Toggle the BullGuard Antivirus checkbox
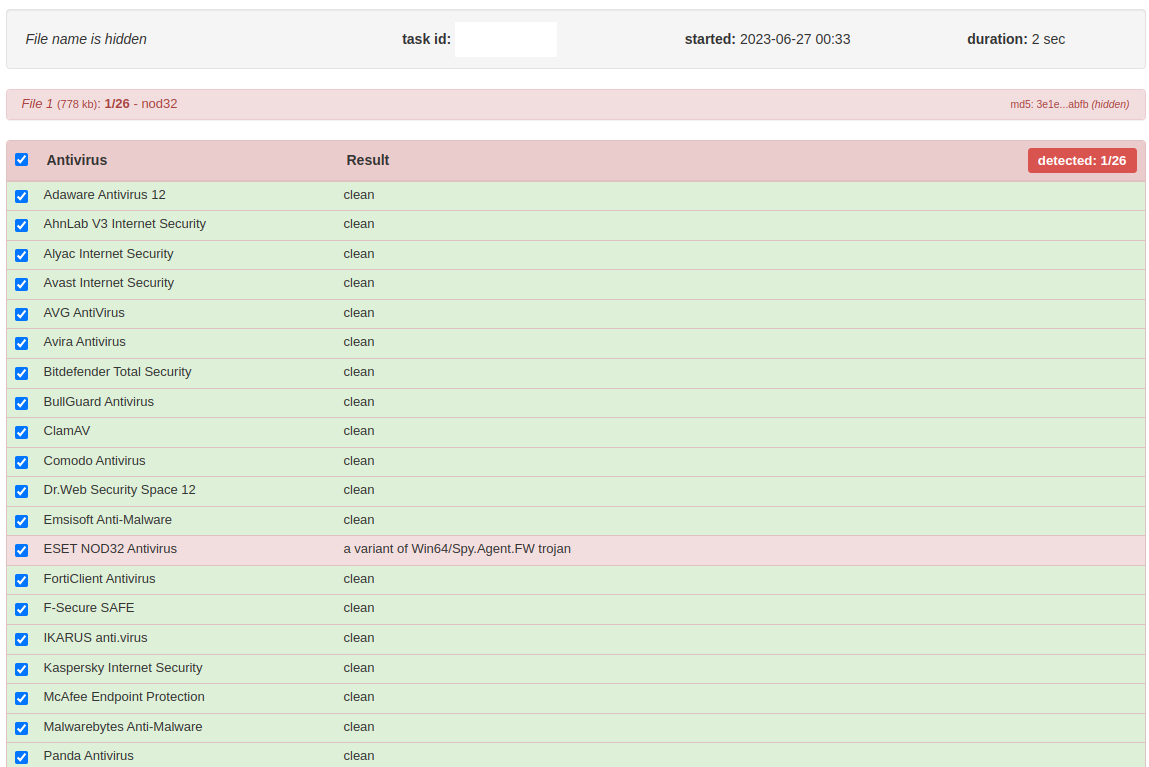 click(22, 403)
